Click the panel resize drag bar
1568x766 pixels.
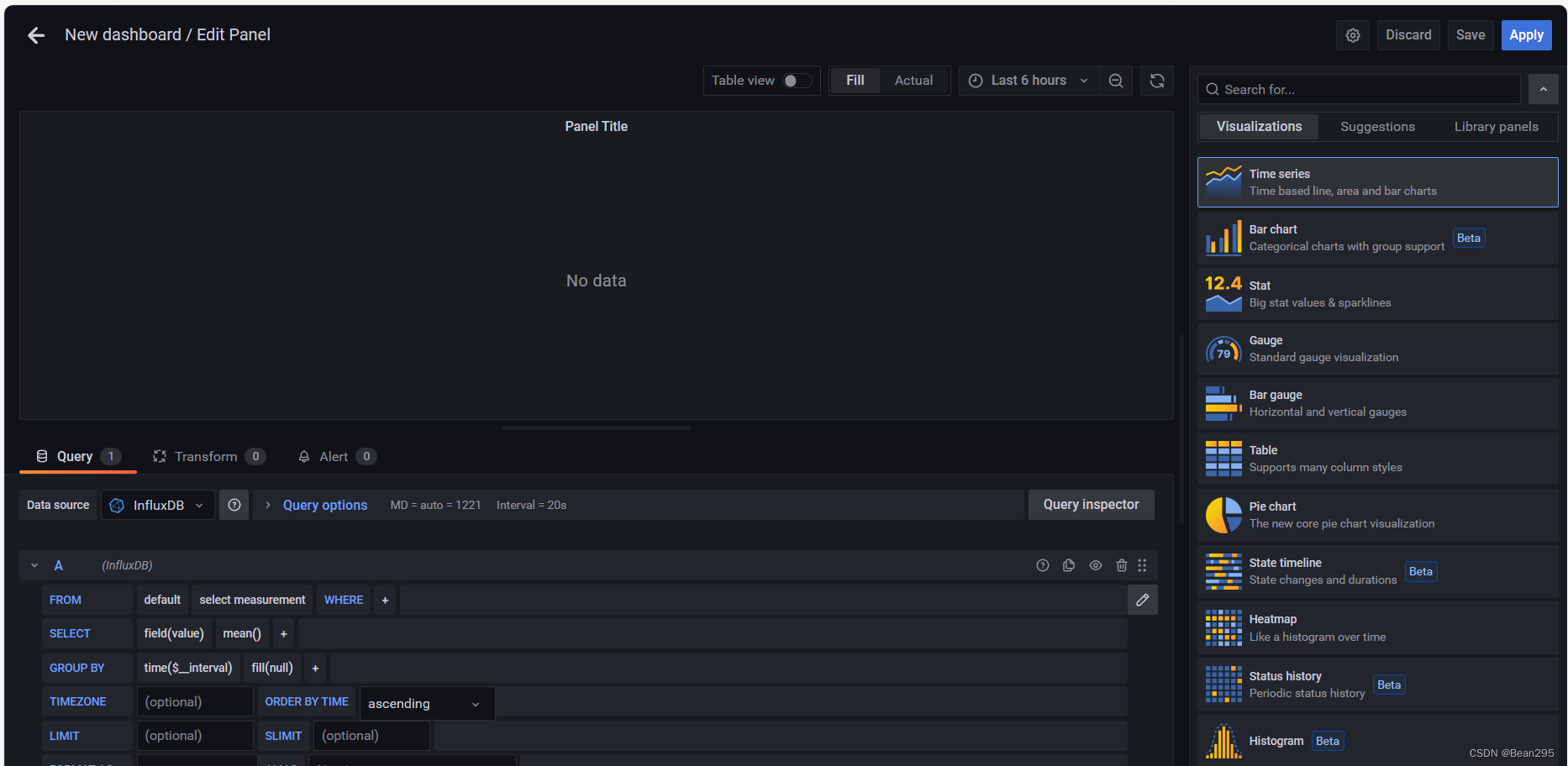(596, 428)
